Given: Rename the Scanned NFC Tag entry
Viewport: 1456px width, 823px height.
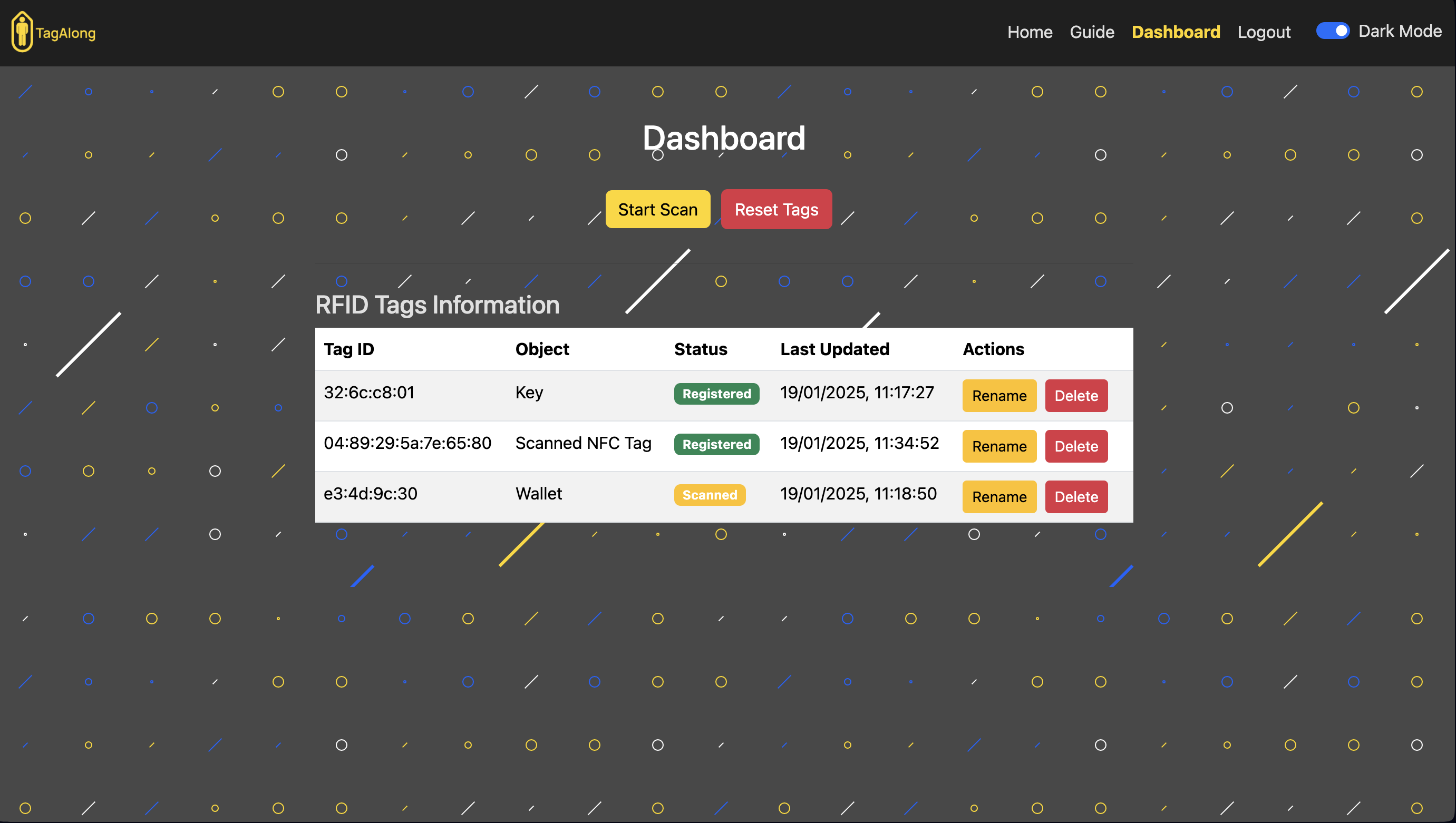Looking at the screenshot, I should [998, 446].
